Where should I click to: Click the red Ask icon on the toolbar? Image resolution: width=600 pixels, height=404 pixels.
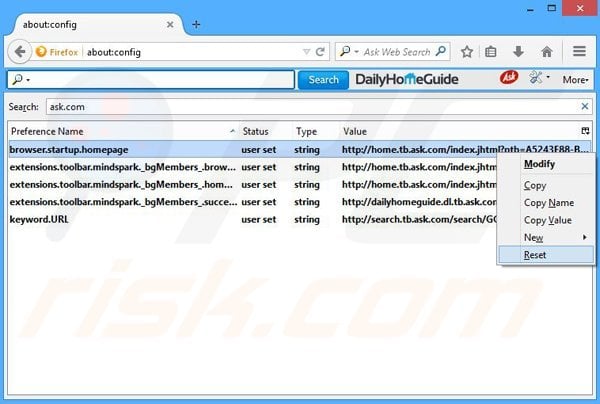tap(509, 78)
